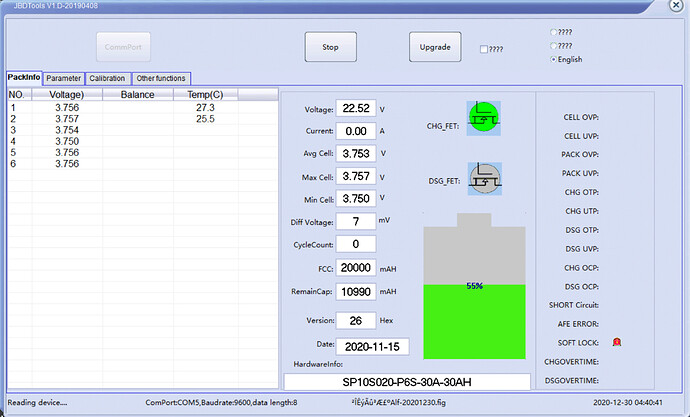Click the CHG OTP protection label
This screenshot has width=690, height=417.
click(x=582, y=192)
